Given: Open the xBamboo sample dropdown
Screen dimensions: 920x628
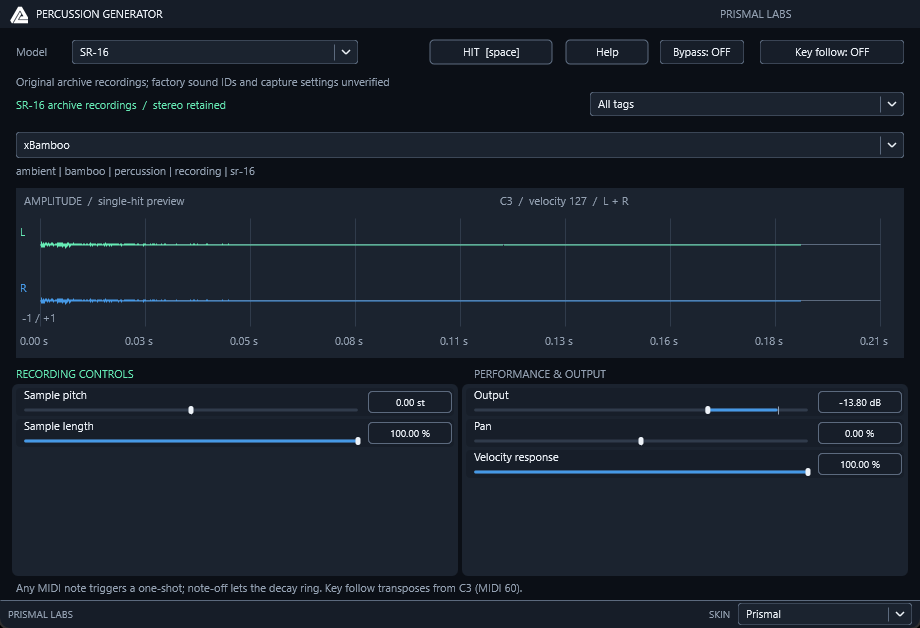Looking at the screenshot, I should [x=459, y=145].
